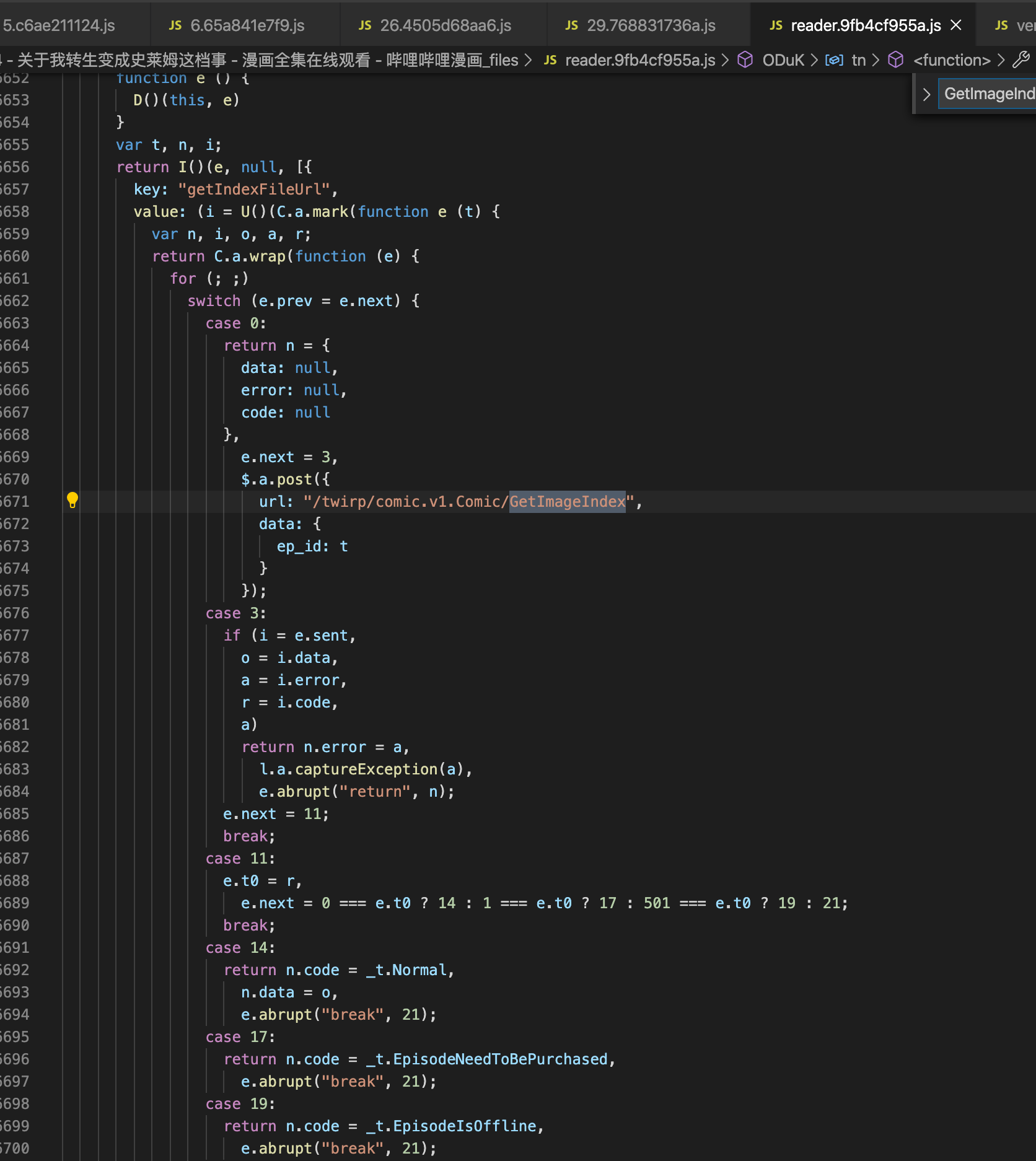The image size is (1036, 1161).
Task: Click the JS icon on reader.9fb4cf955a.js tab
Action: point(776,25)
